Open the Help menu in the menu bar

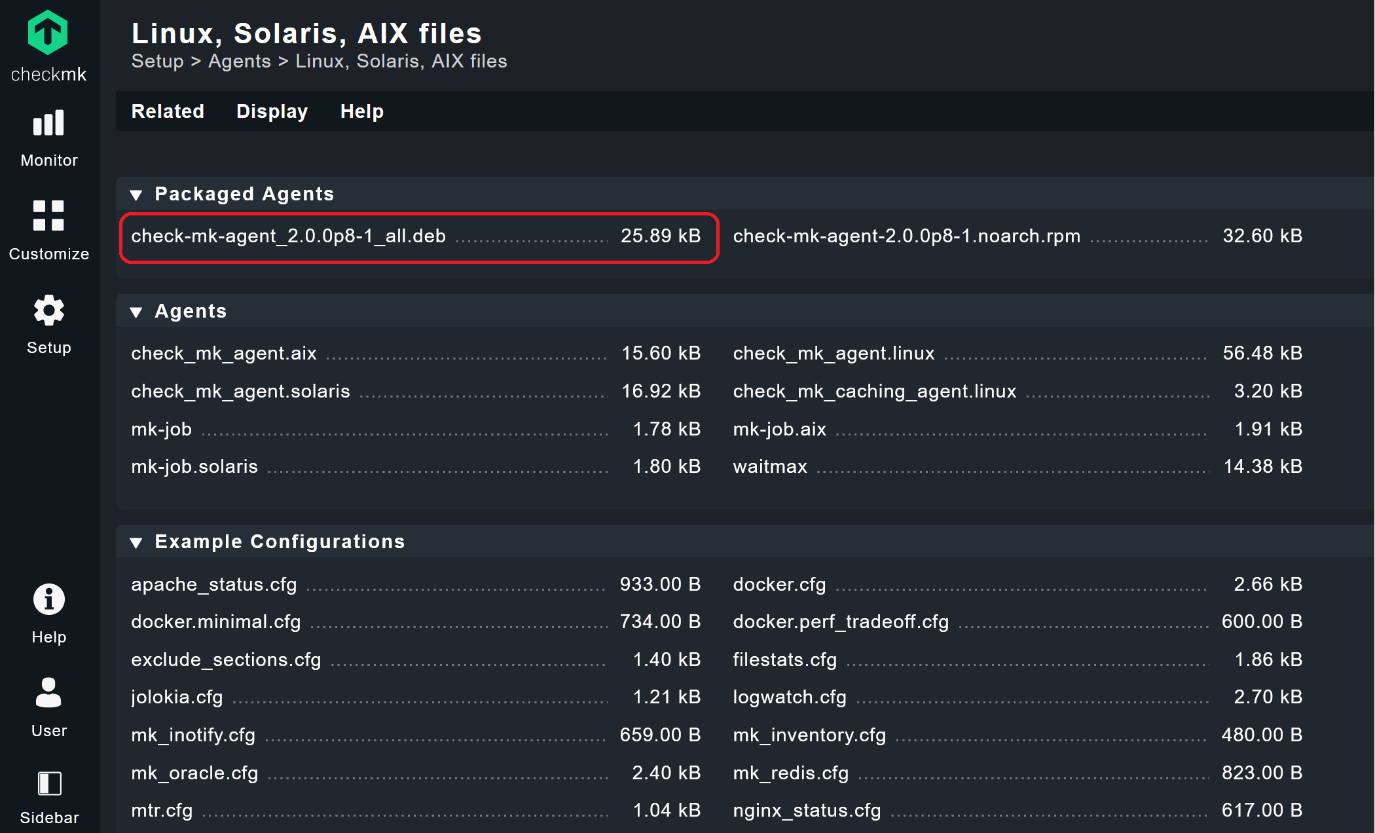(362, 112)
